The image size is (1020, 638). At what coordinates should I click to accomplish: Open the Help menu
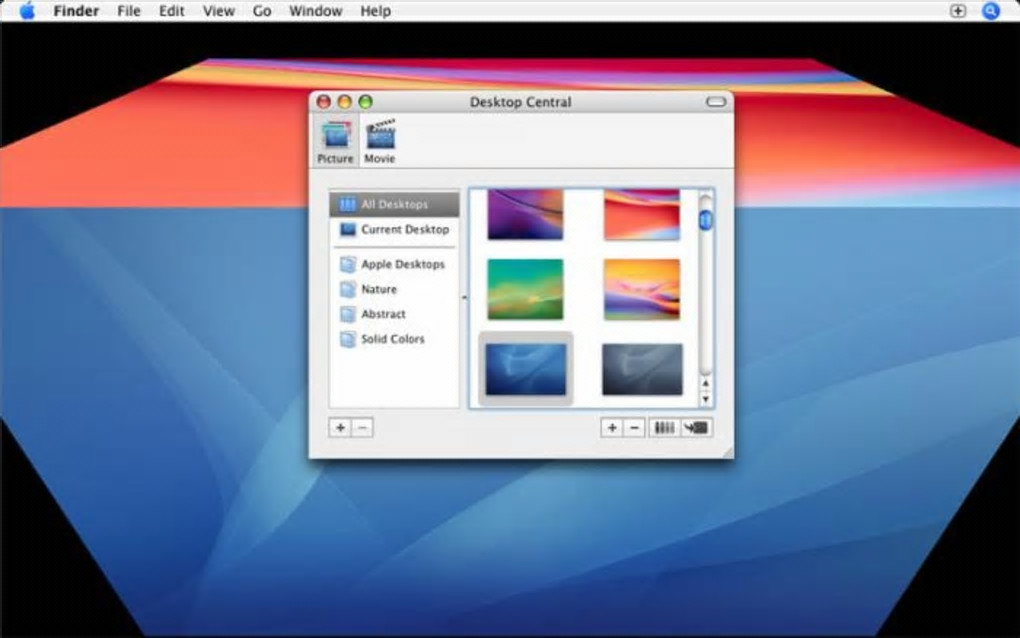(x=376, y=11)
